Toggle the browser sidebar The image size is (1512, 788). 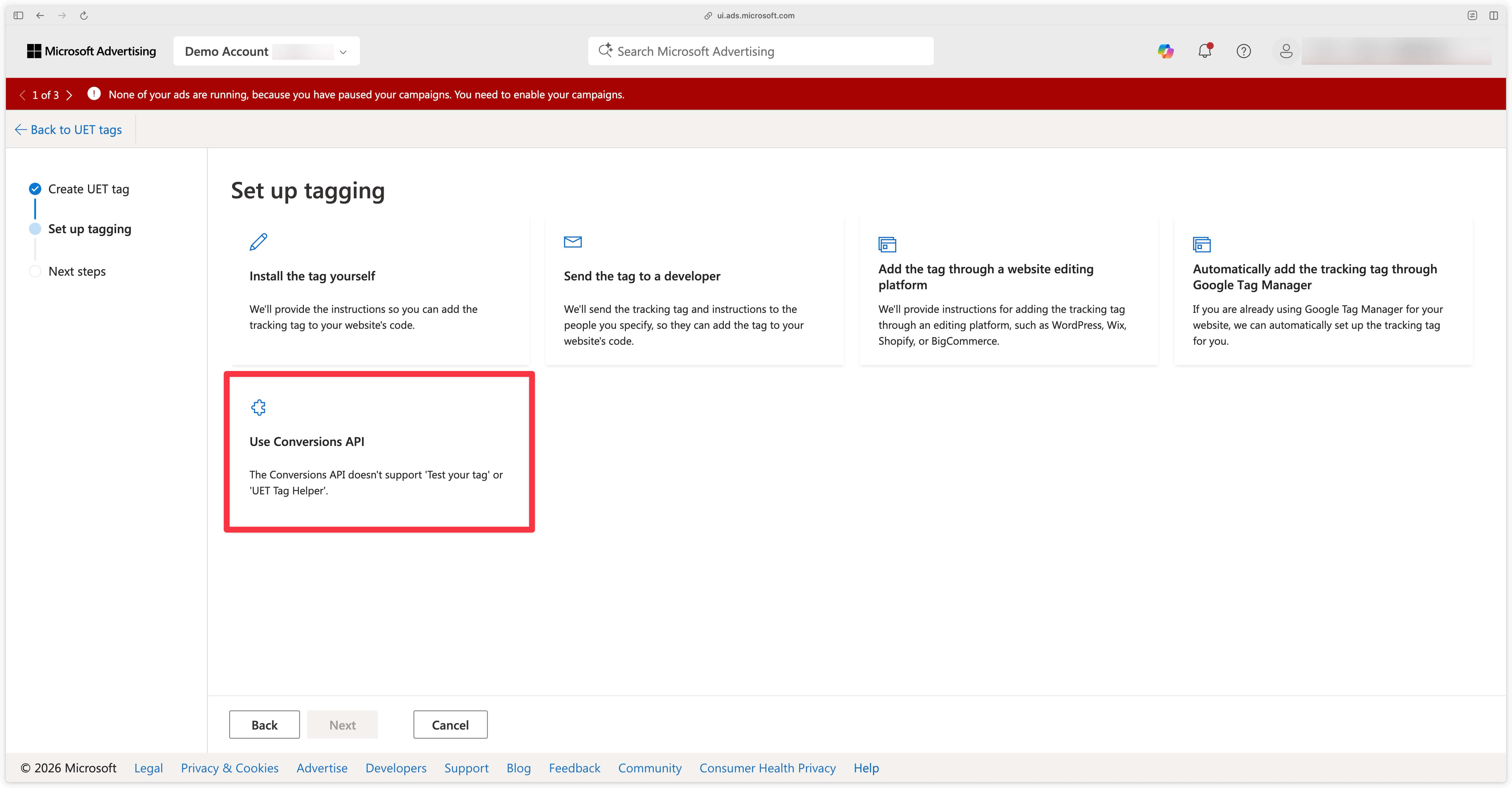point(18,15)
